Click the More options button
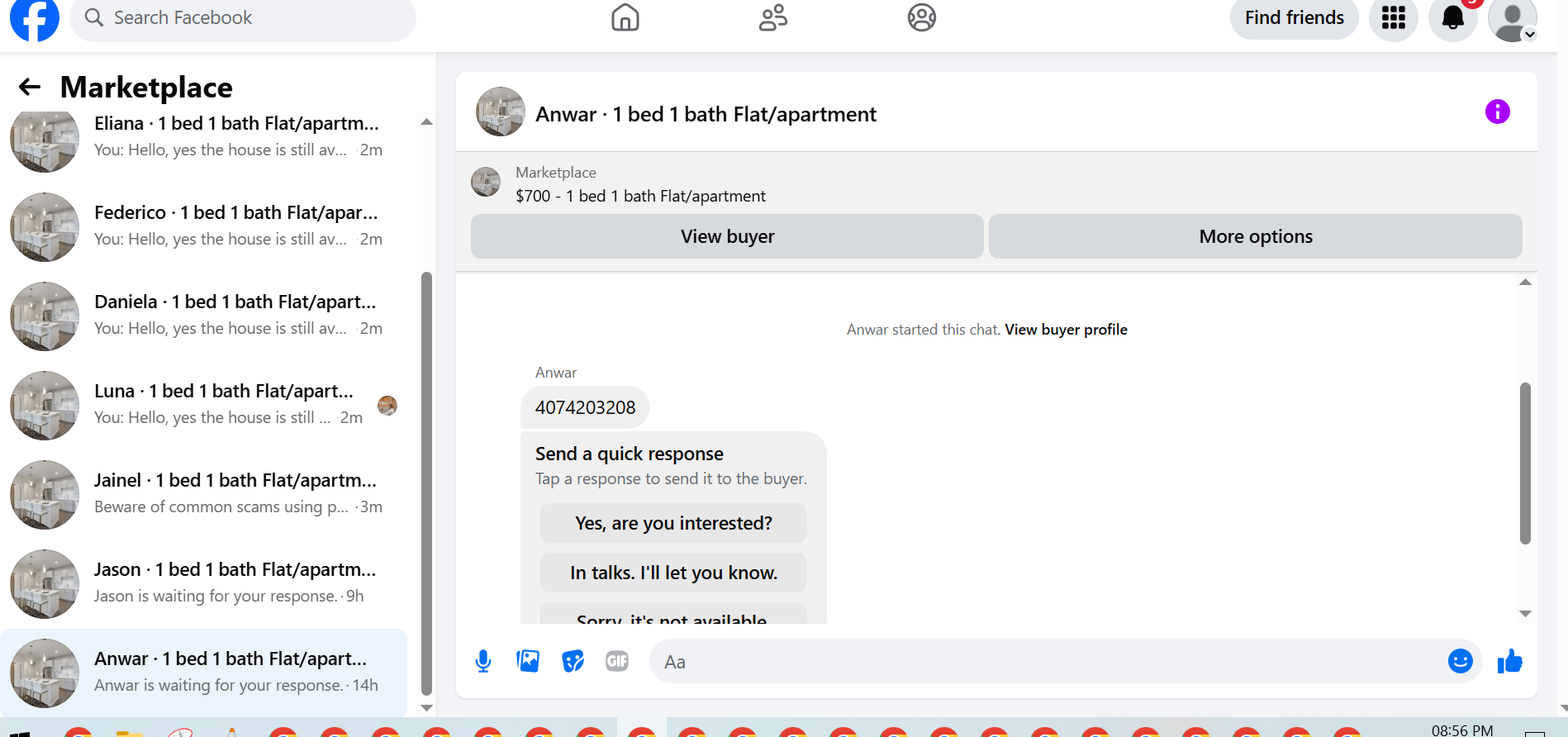 tap(1256, 236)
